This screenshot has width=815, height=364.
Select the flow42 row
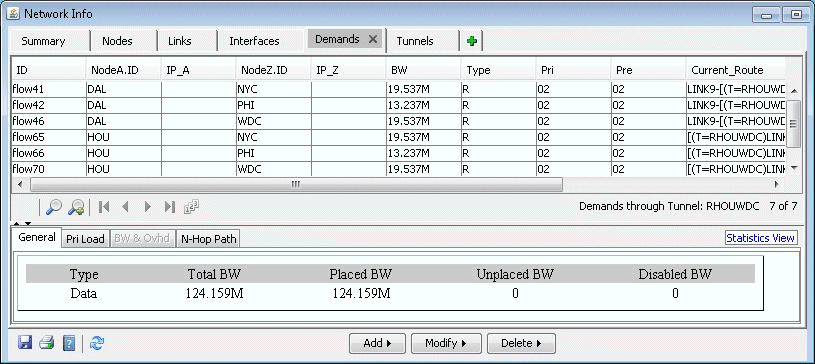[x=398, y=106]
